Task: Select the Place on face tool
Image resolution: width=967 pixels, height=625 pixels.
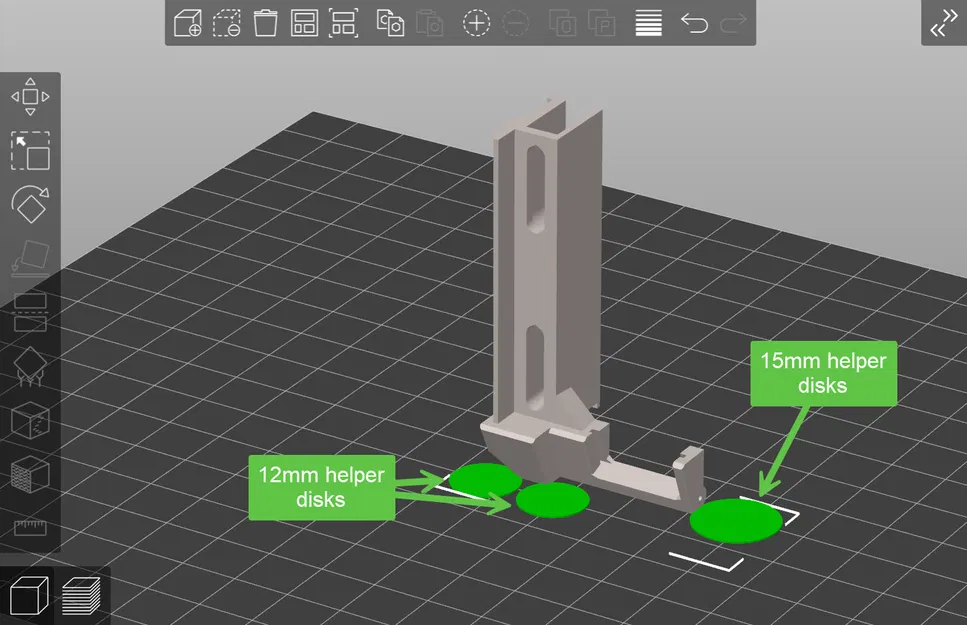Action: 30,259
